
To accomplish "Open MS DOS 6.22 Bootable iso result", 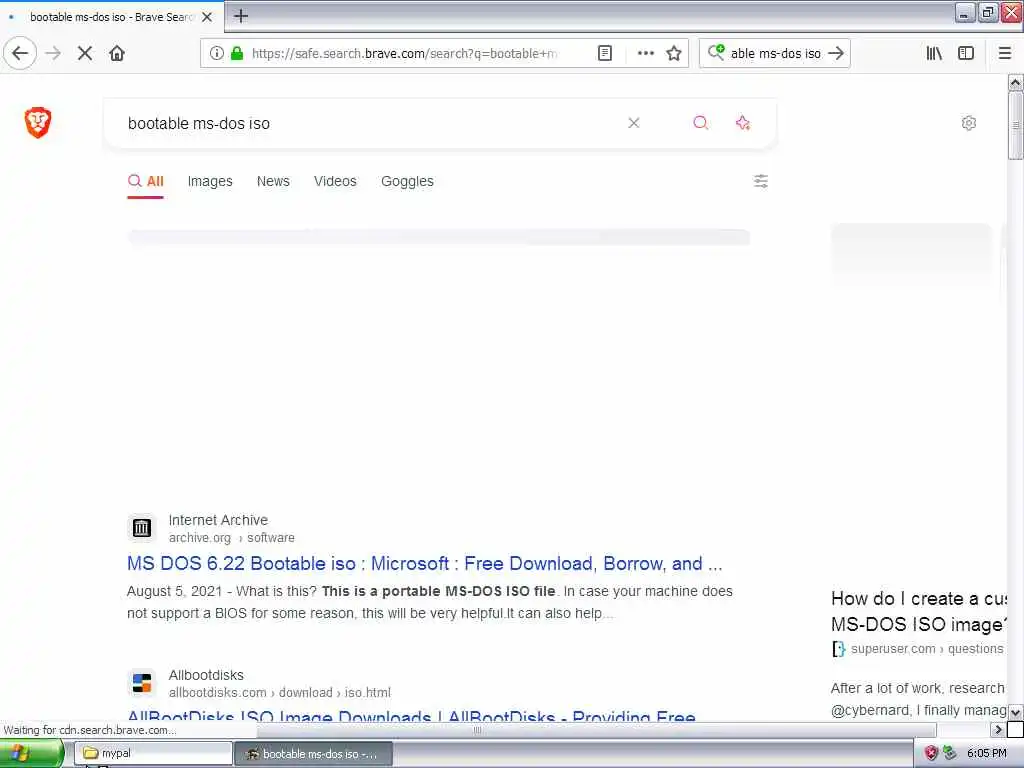I will 424,564.
